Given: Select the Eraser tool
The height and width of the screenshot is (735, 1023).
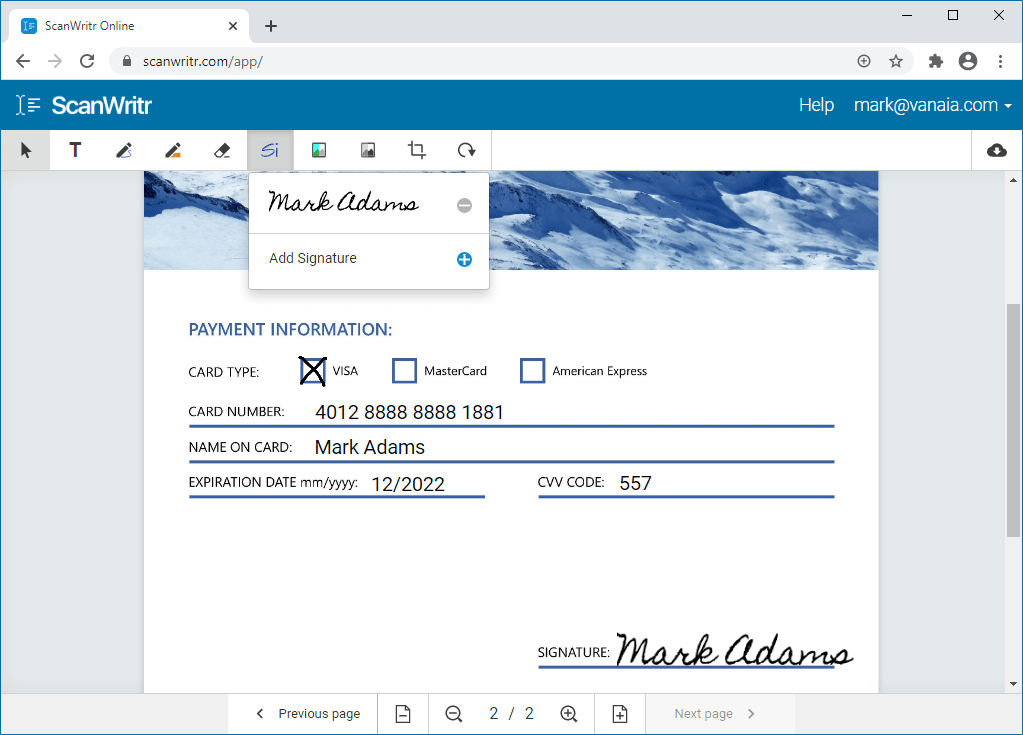Looking at the screenshot, I should [222, 150].
